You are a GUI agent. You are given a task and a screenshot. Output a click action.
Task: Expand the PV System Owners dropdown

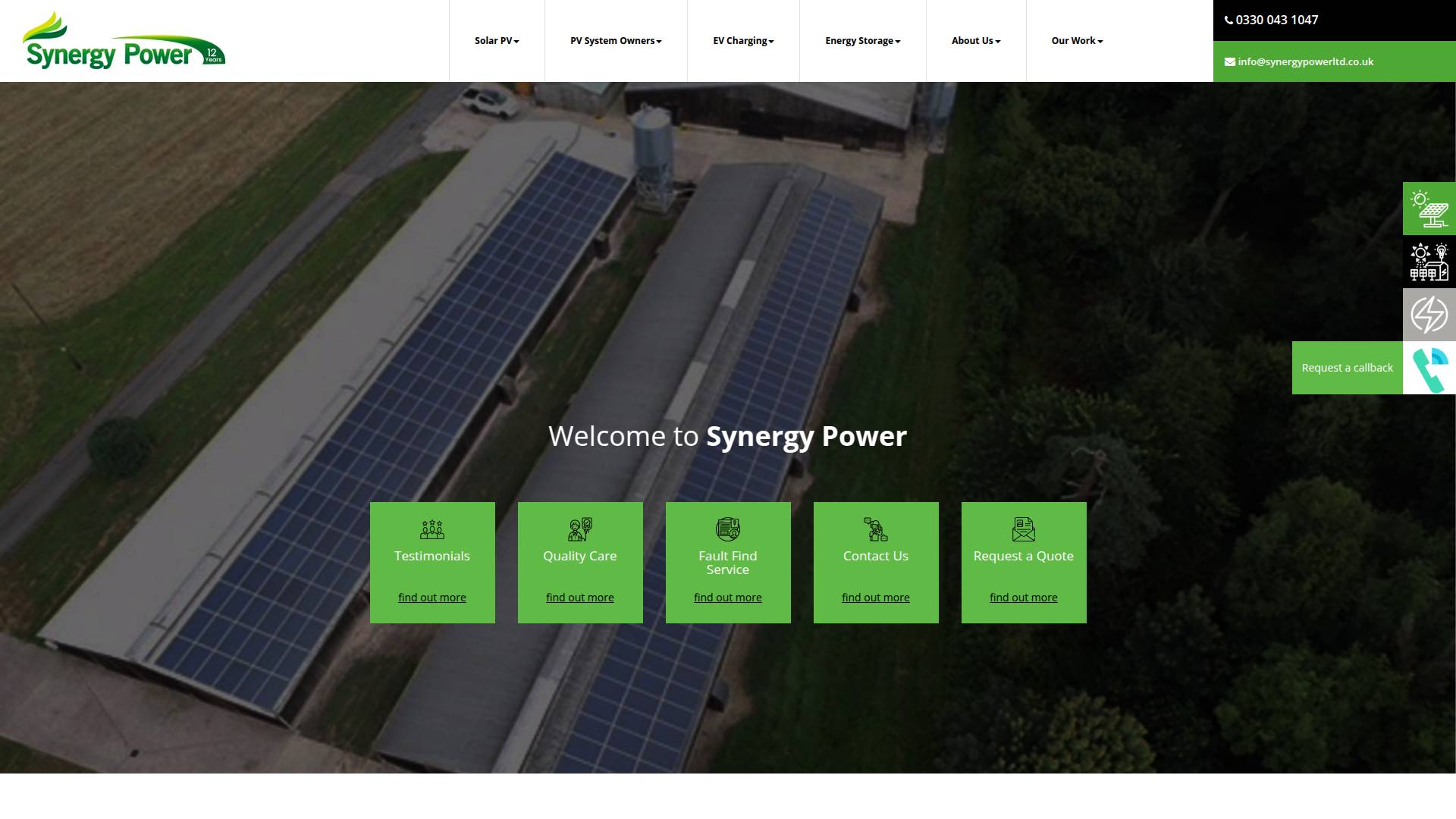pyautogui.click(x=616, y=41)
